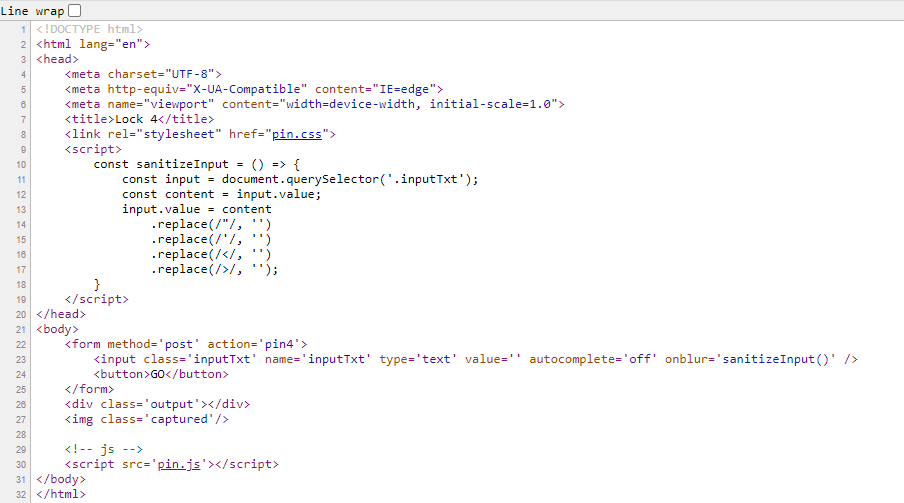Click the DOCTYPE html declaration
Image resolution: width=904 pixels, height=503 pixels.
(89, 30)
